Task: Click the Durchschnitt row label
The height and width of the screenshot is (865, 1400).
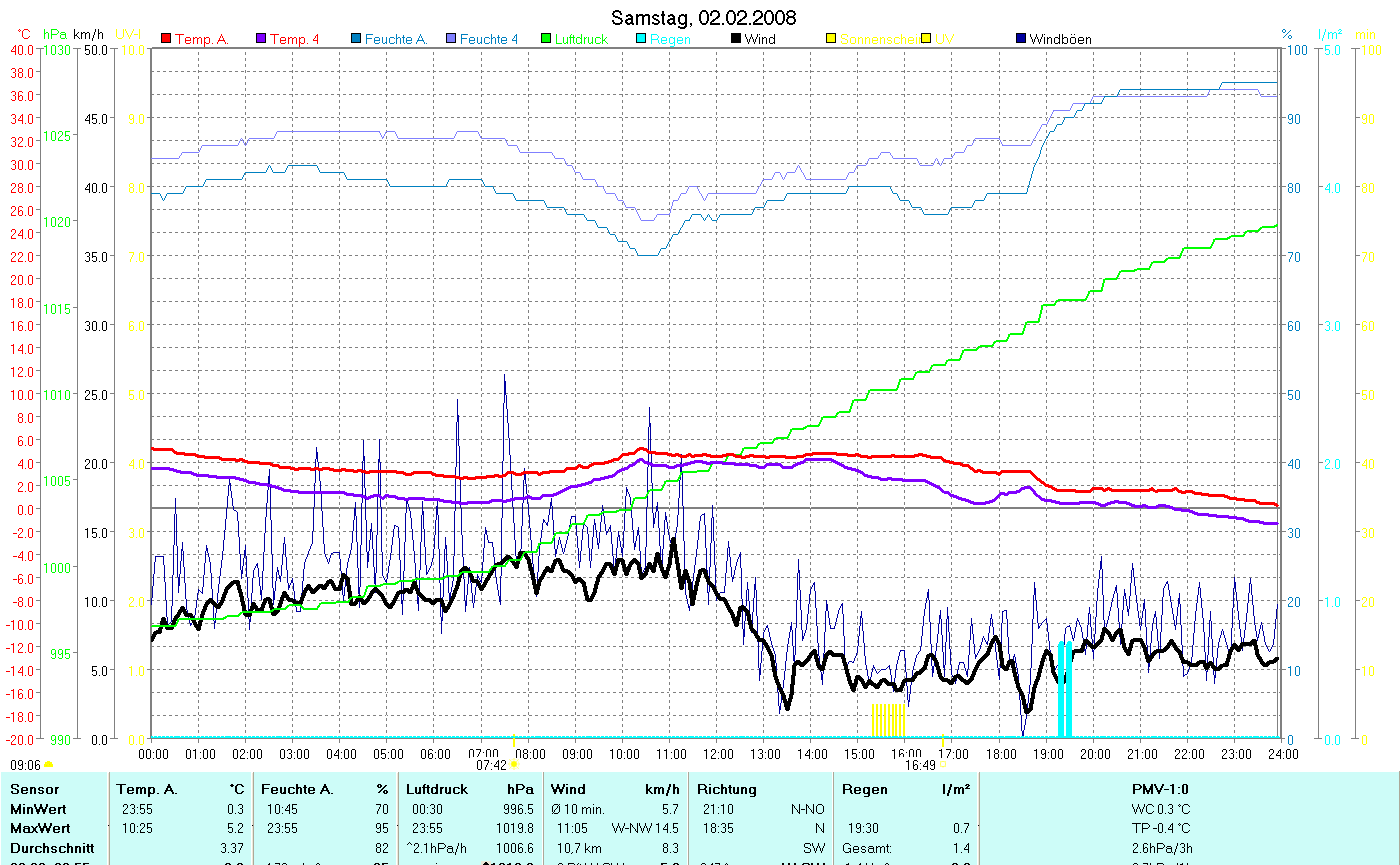Action: pyautogui.click(x=51, y=848)
